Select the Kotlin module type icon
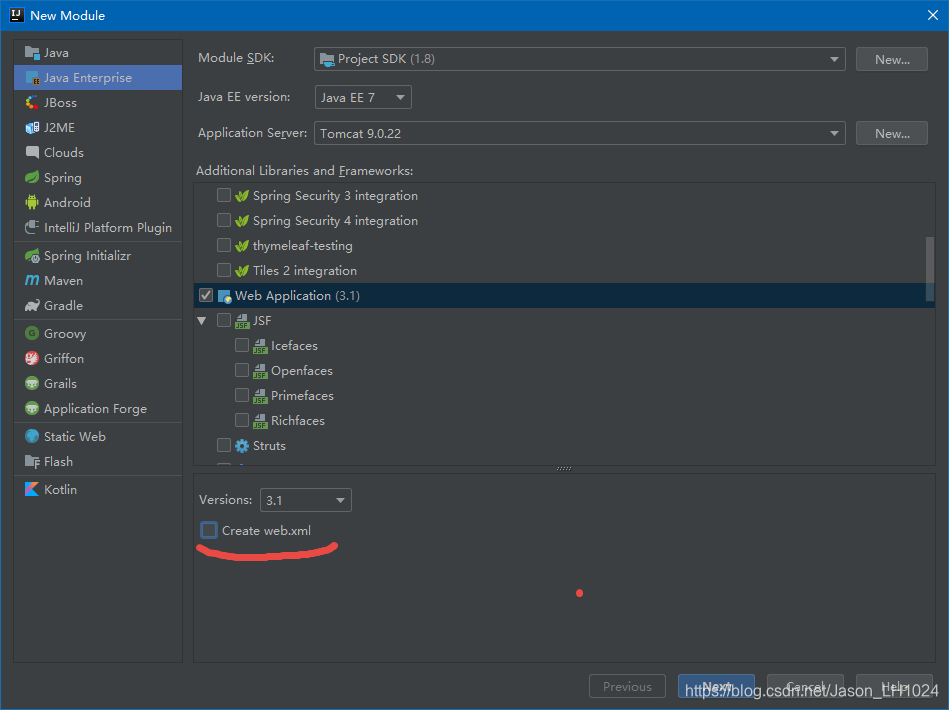The height and width of the screenshot is (710, 949). tap(31, 489)
